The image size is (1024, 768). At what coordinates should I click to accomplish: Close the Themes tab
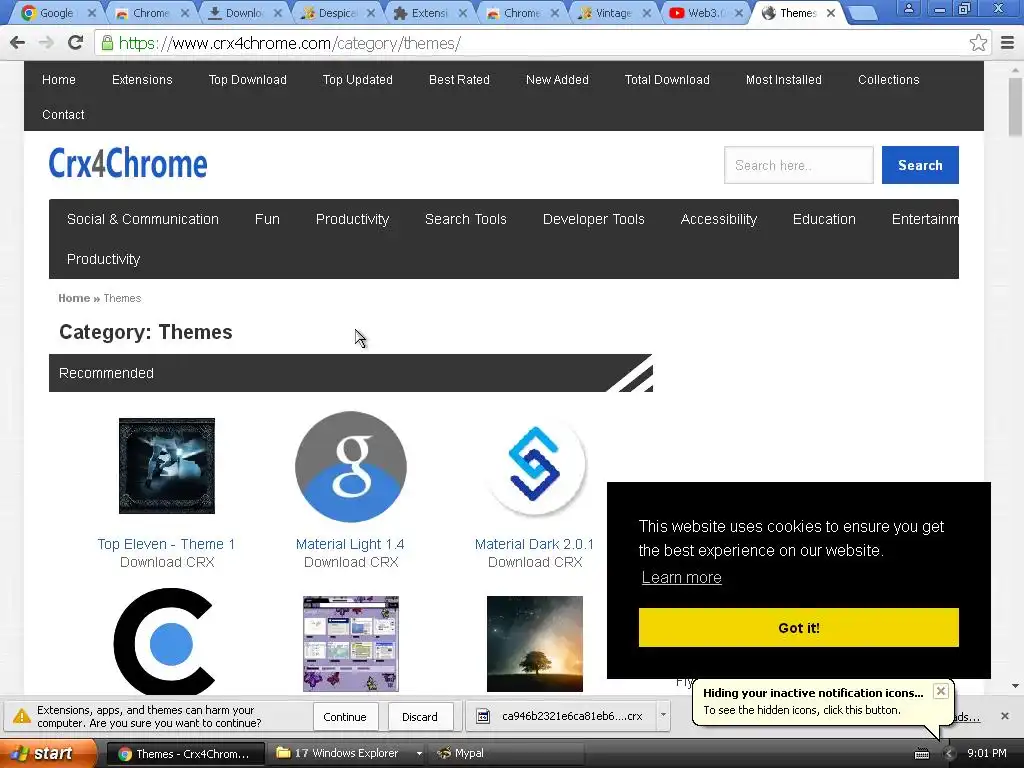[831, 13]
